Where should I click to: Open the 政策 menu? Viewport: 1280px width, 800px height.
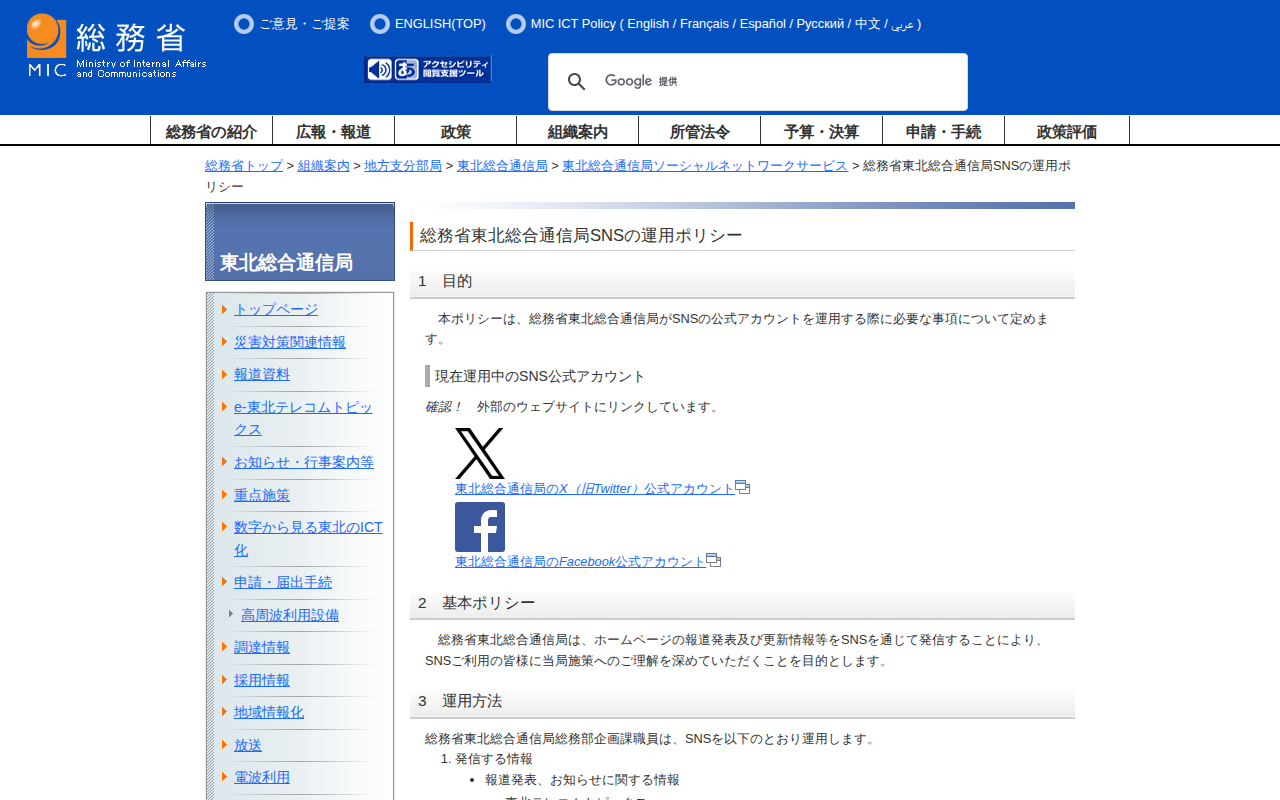[x=456, y=131]
